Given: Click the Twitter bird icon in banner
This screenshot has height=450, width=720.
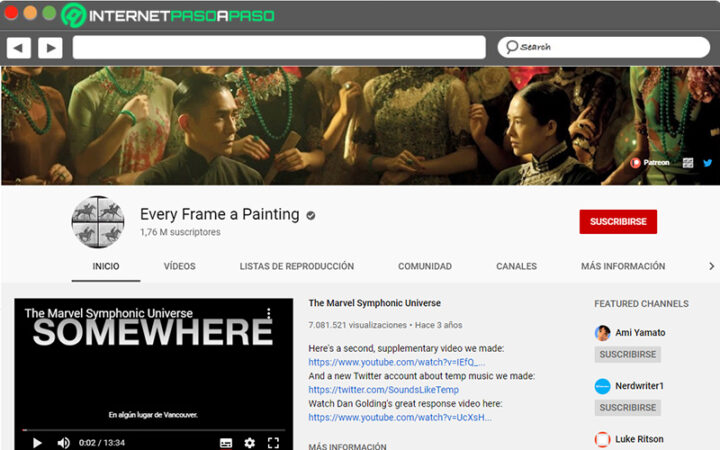Looking at the screenshot, I should click(708, 162).
